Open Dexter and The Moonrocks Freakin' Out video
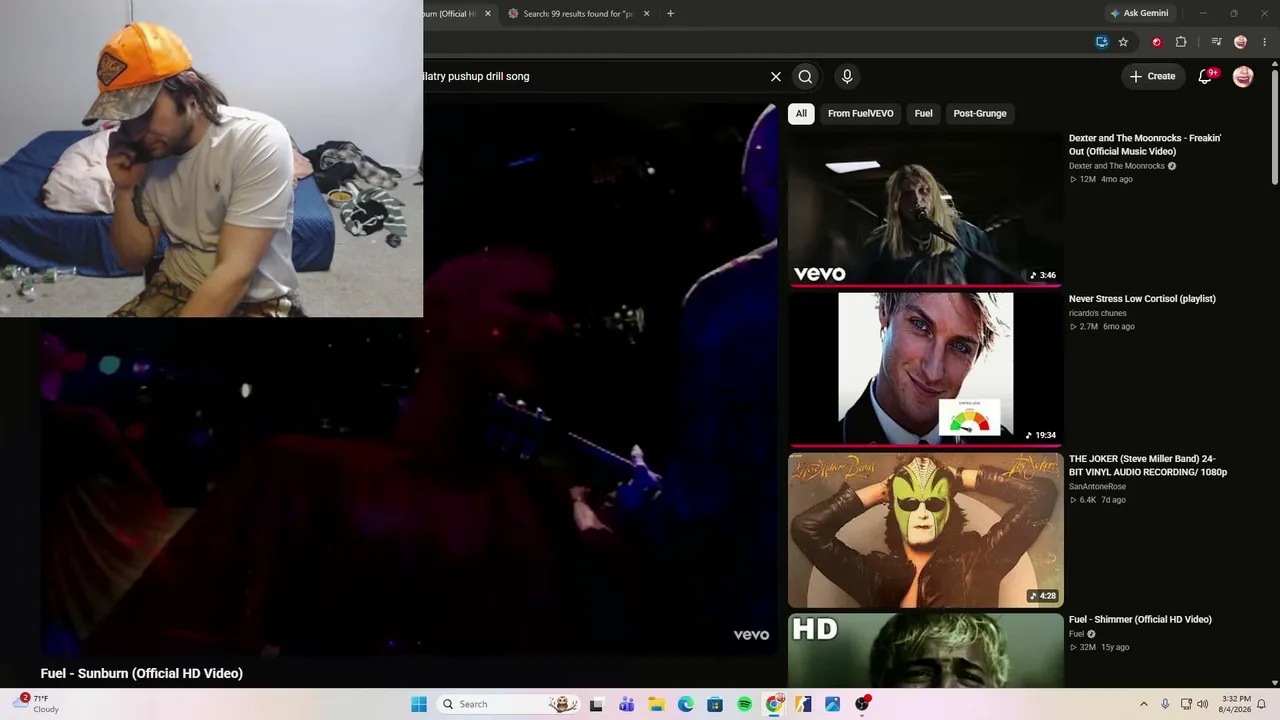The height and width of the screenshot is (720, 1280). tap(1145, 145)
